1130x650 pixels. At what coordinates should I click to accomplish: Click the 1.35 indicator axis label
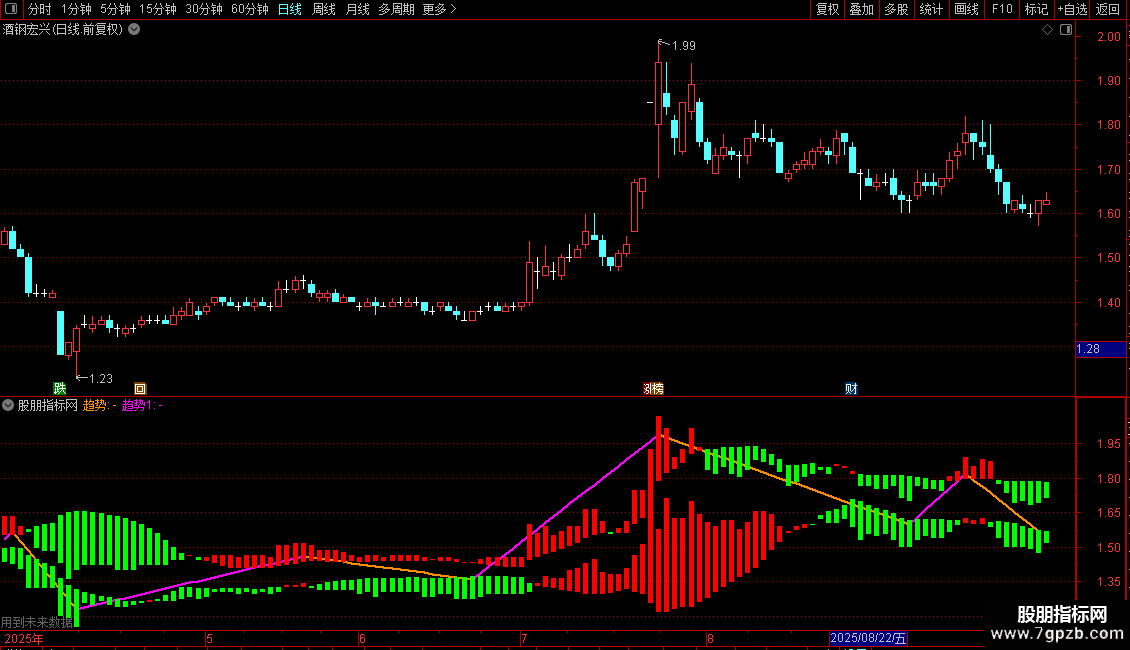[x=1108, y=582]
